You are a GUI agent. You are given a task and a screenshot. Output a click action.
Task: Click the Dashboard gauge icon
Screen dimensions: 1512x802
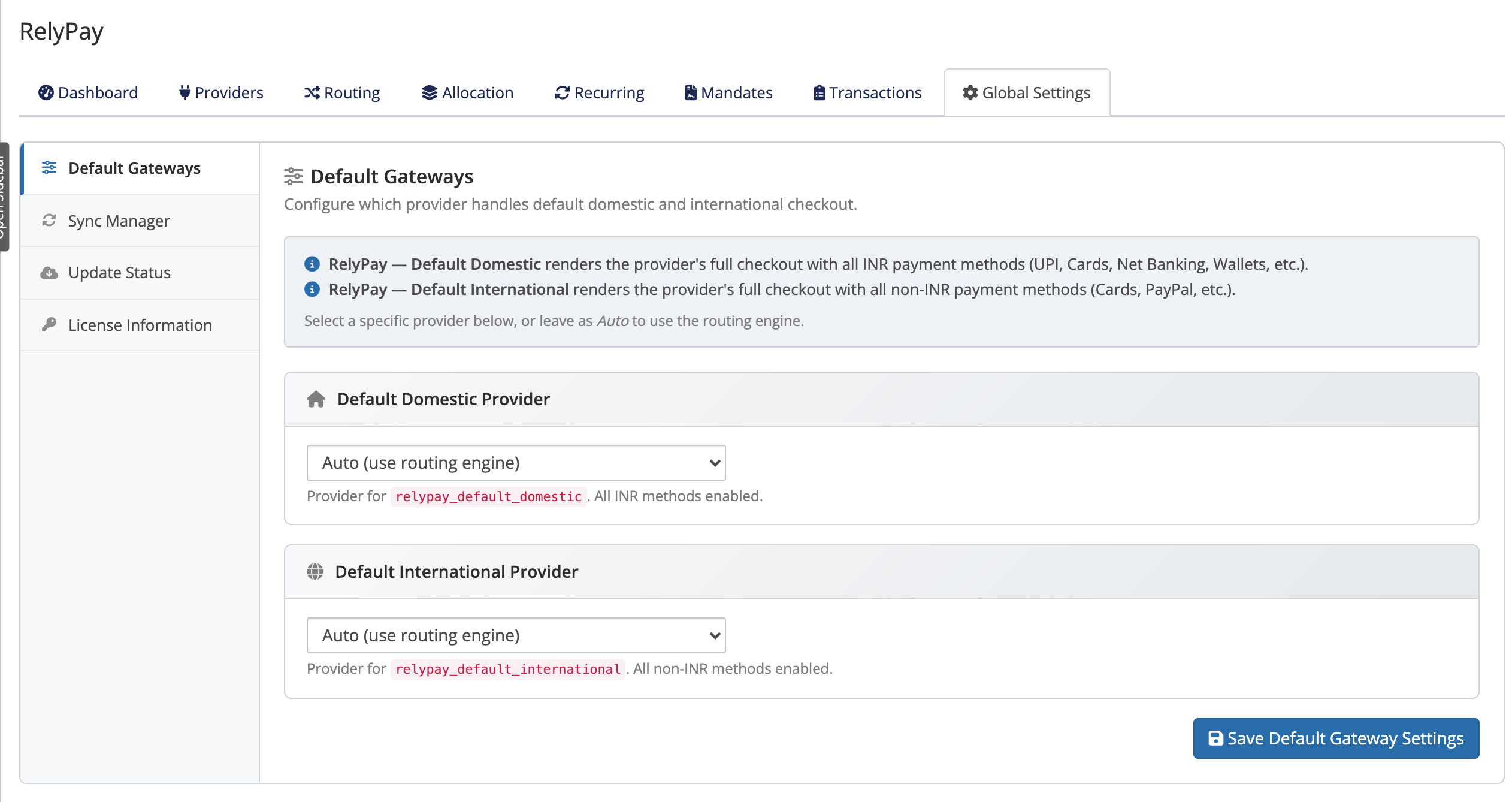coord(46,92)
